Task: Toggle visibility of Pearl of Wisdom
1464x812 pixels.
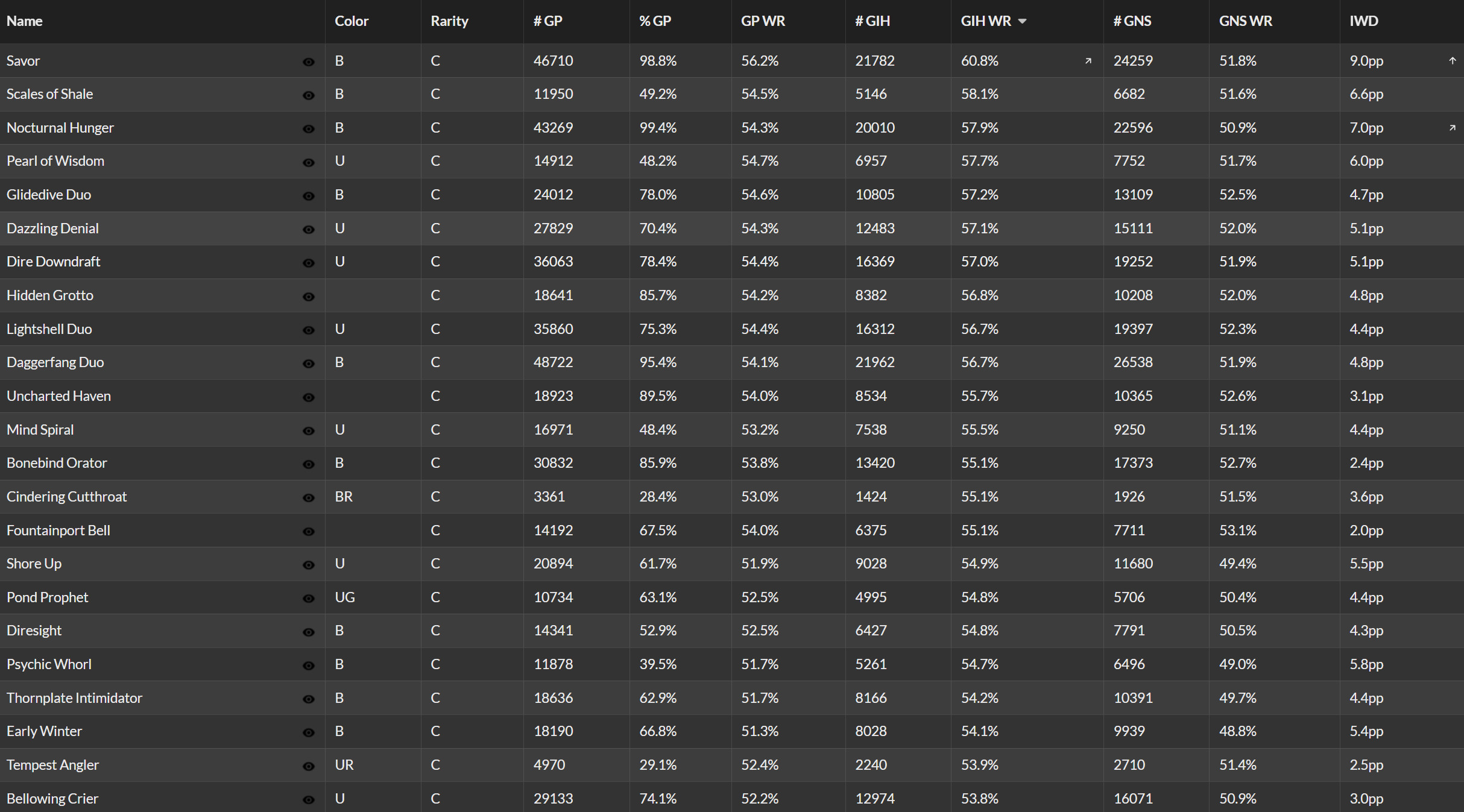Action: tap(308, 163)
